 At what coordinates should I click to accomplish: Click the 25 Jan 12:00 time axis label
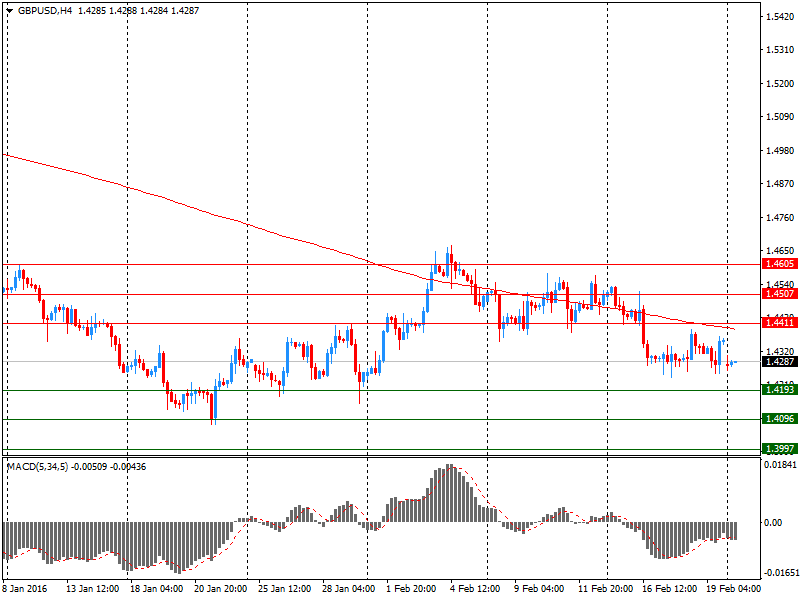[x=285, y=589]
